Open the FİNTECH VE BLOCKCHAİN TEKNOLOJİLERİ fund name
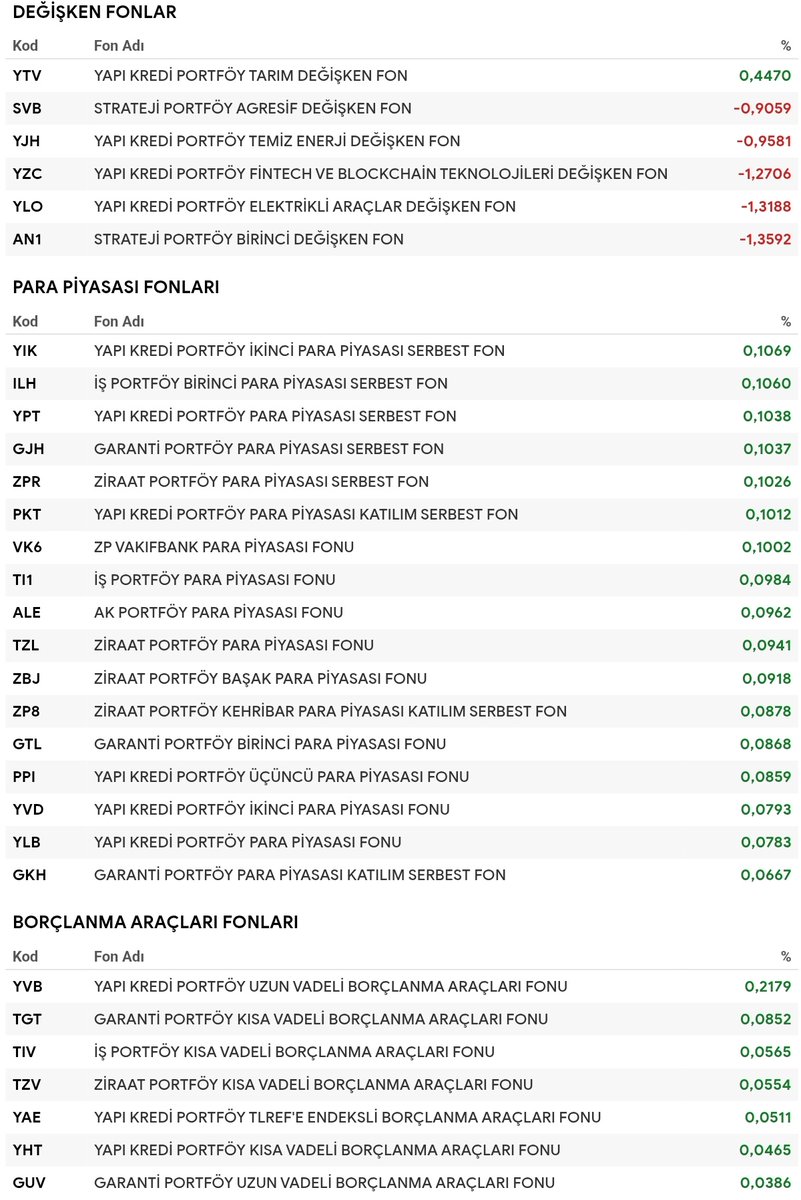This screenshot has height=1200, width=801. (381, 173)
